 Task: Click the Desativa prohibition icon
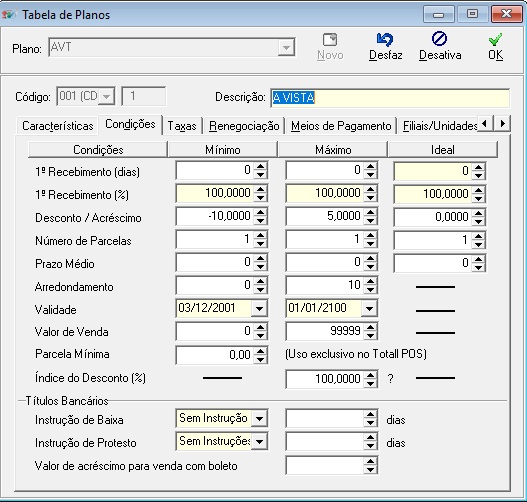pos(439,39)
